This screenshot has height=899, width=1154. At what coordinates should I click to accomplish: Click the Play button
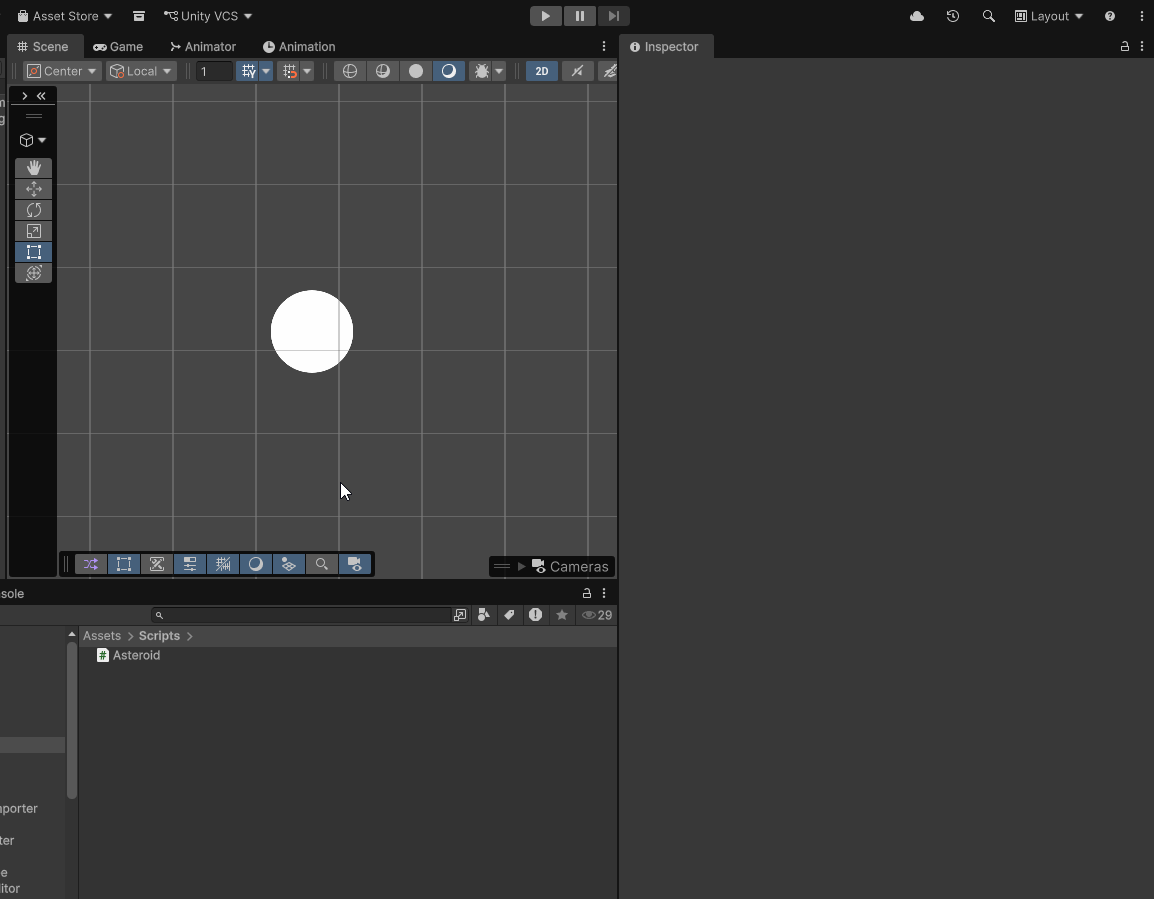coord(545,16)
